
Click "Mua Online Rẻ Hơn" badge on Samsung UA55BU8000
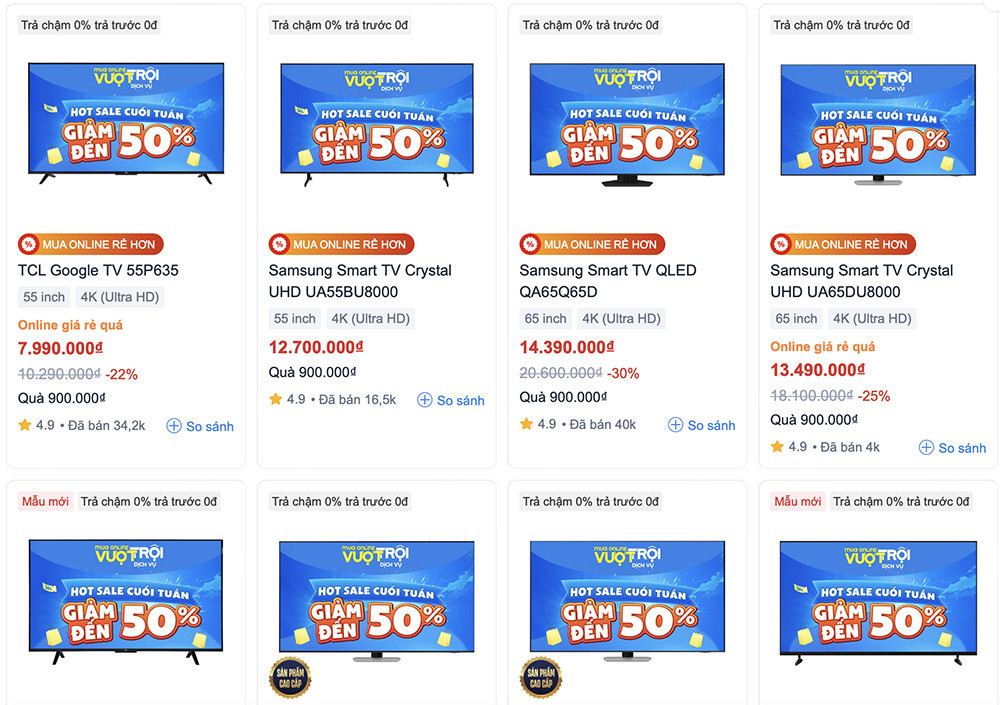(x=341, y=244)
